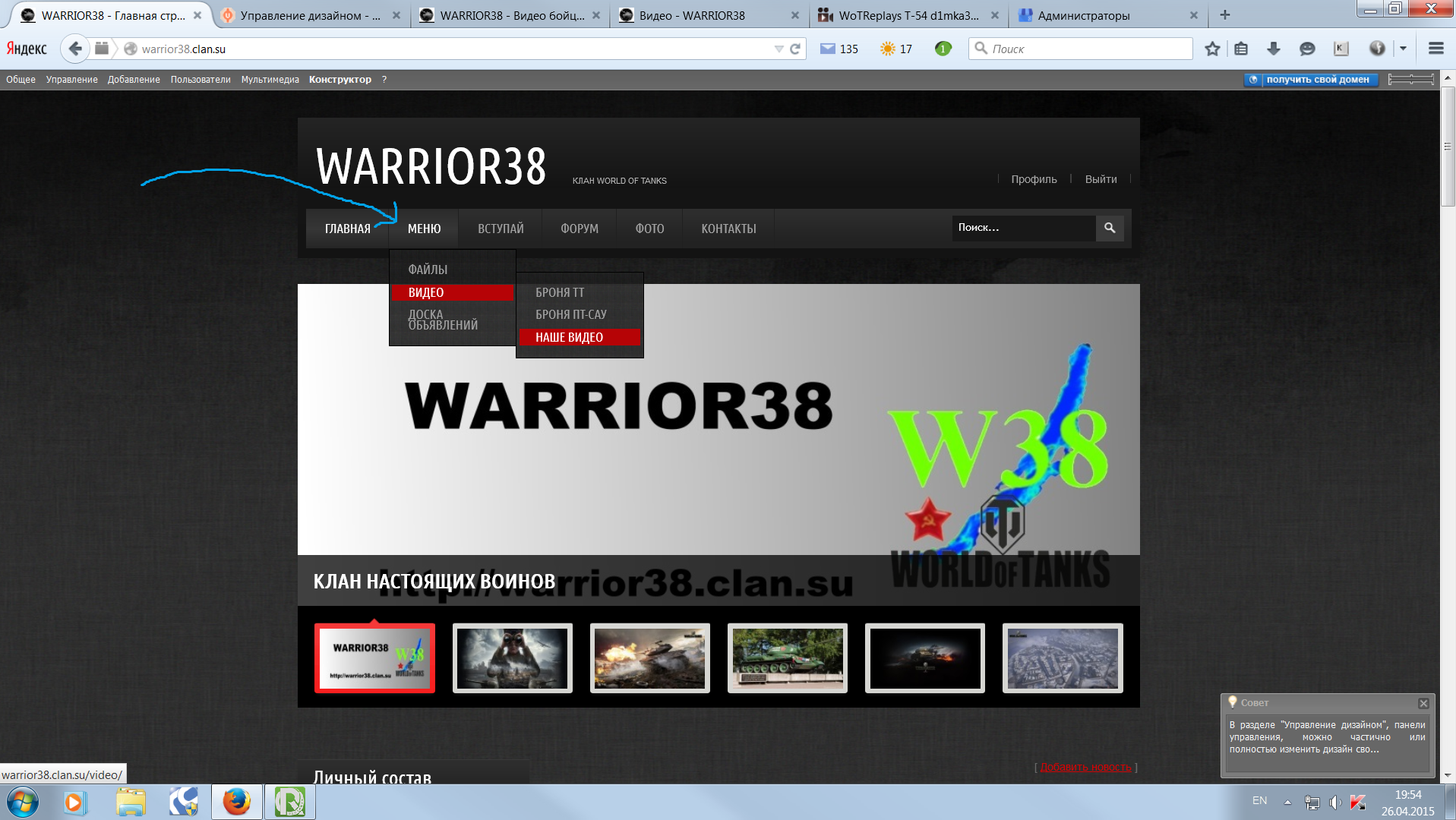Click the question mark help item
This screenshot has height=820, width=1456.
point(384,80)
